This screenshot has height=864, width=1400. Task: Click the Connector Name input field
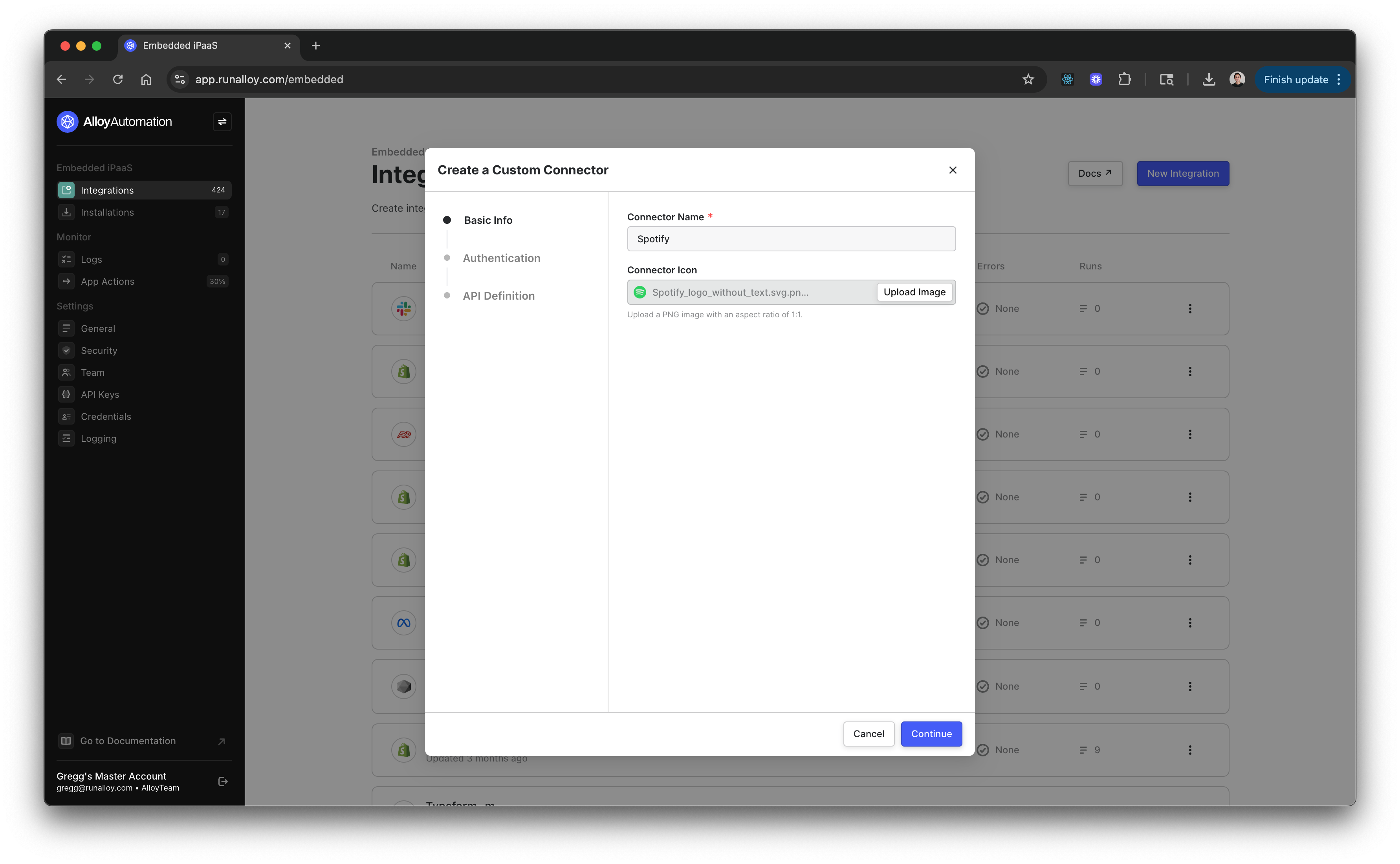point(791,239)
